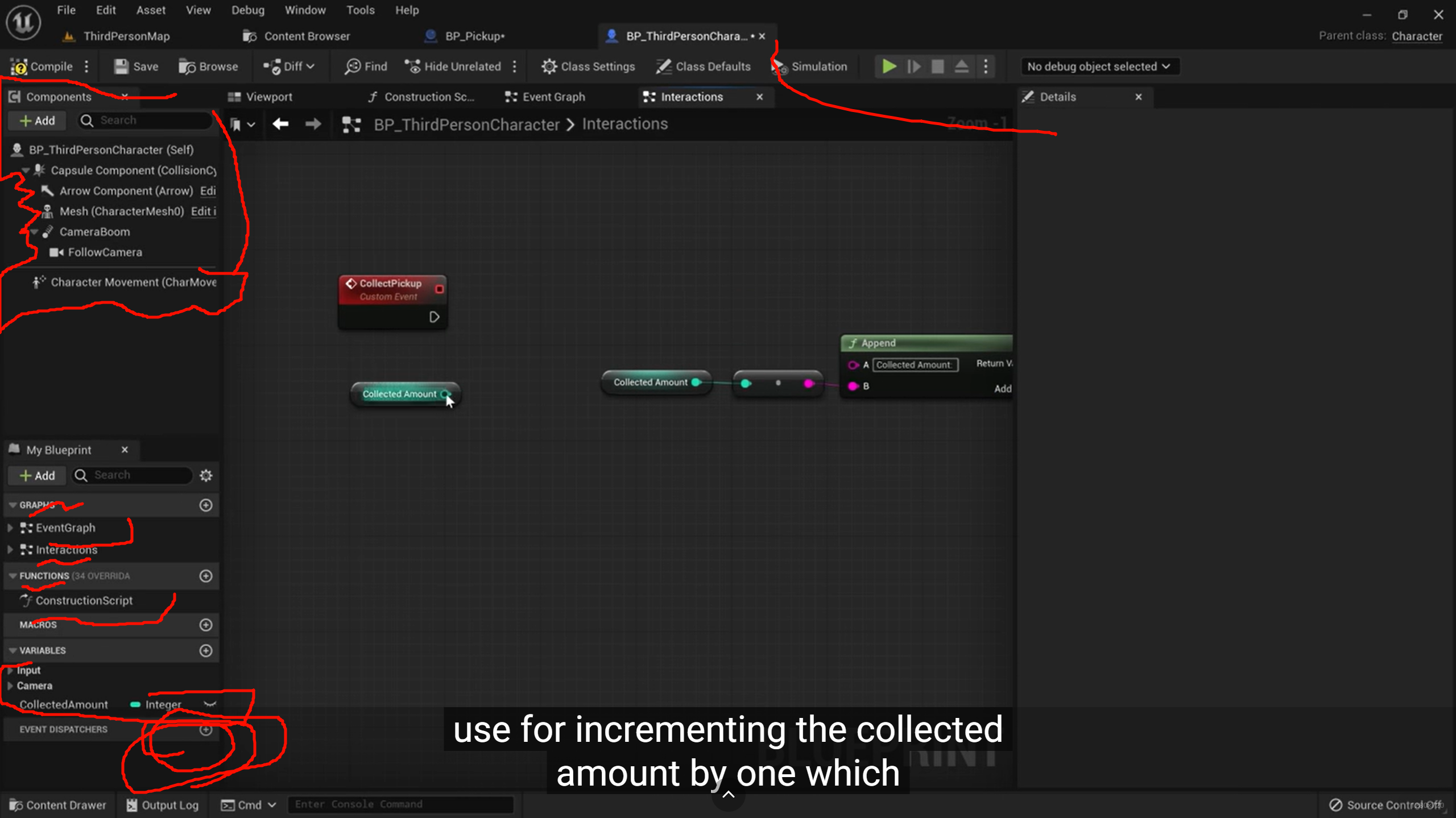The height and width of the screenshot is (818, 1456).
Task: Open the My Blueprint settings gear
Action: click(x=206, y=475)
